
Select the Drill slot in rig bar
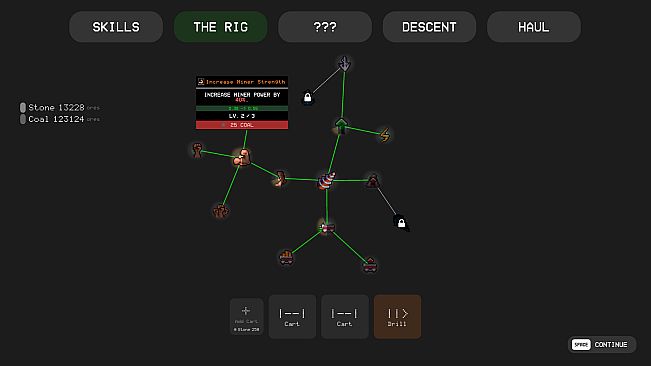pos(397,317)
